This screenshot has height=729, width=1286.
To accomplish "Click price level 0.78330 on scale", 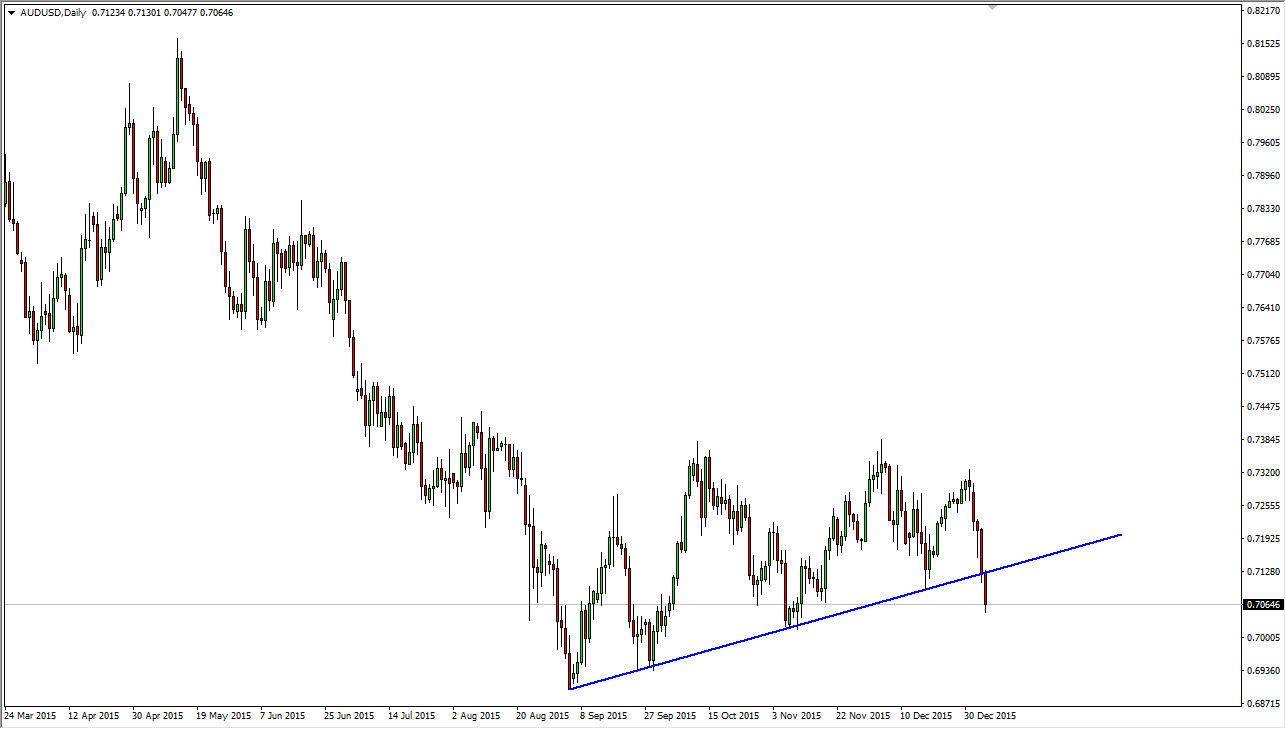I will click(x=1264, y=209).
